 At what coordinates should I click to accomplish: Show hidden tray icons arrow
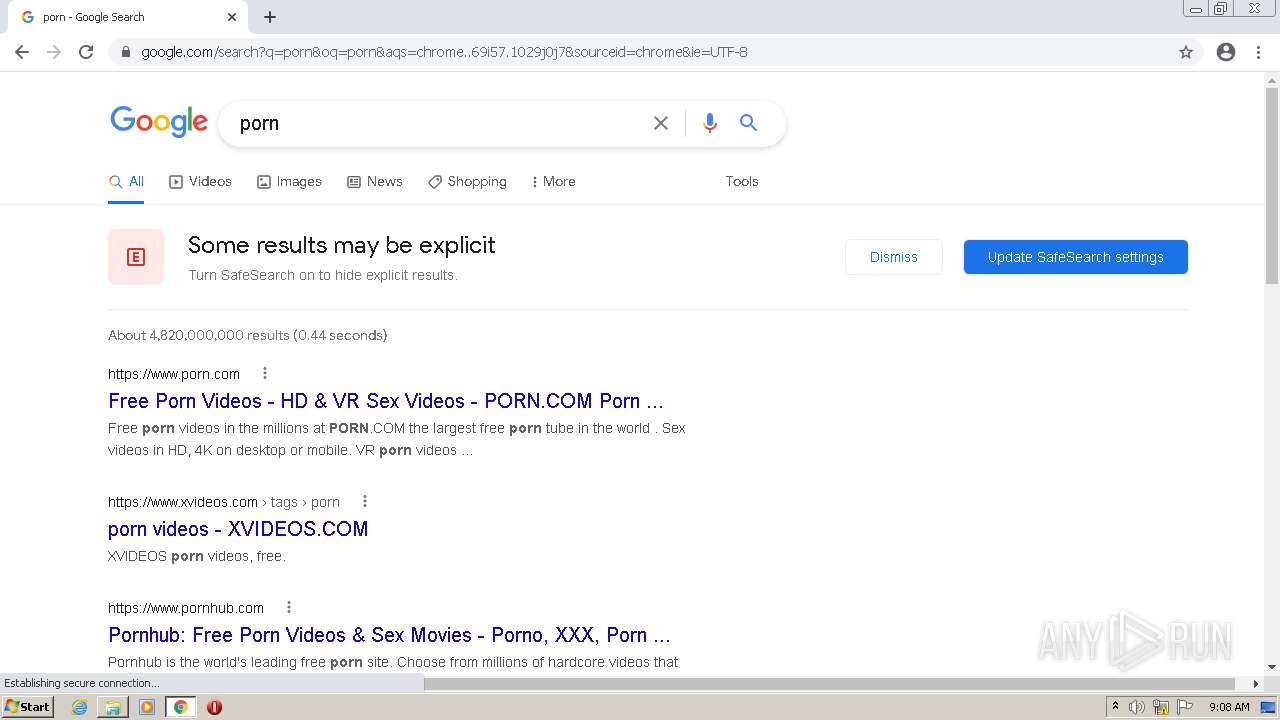point(1116,707)
